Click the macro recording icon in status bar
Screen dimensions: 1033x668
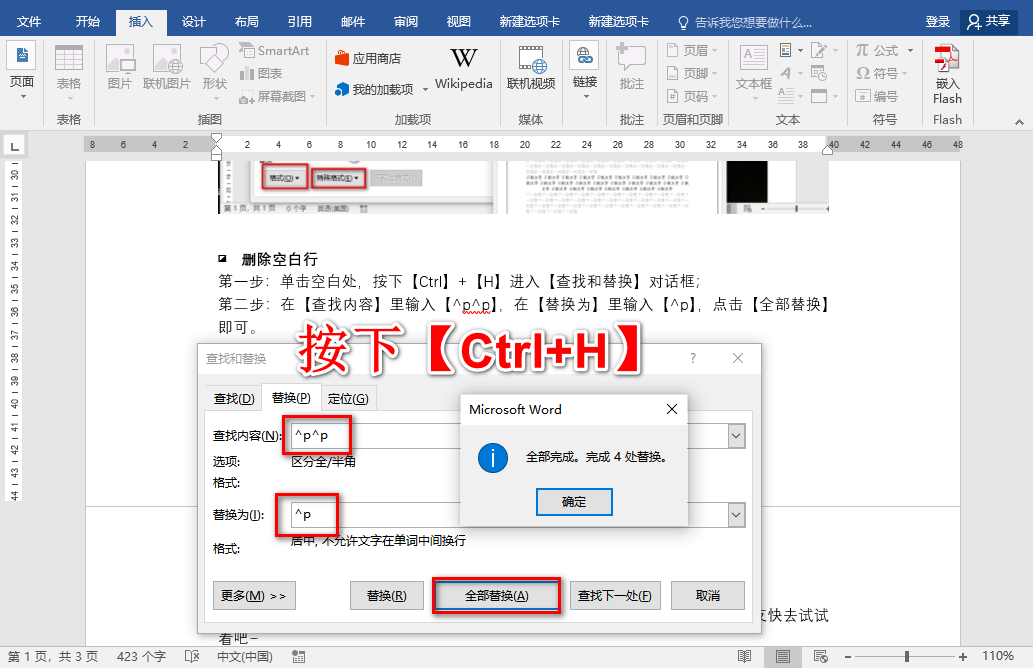point(298,656)
